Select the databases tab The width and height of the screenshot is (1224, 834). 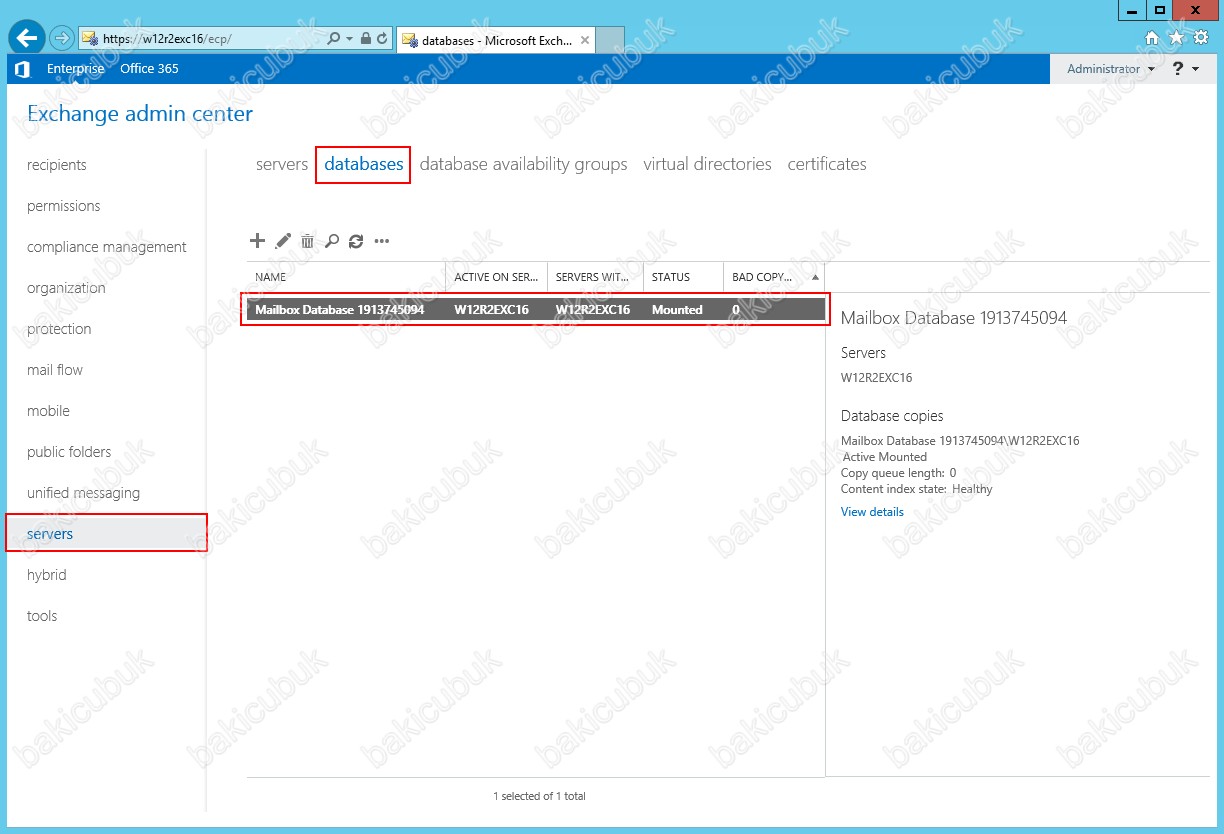point(364,164)
